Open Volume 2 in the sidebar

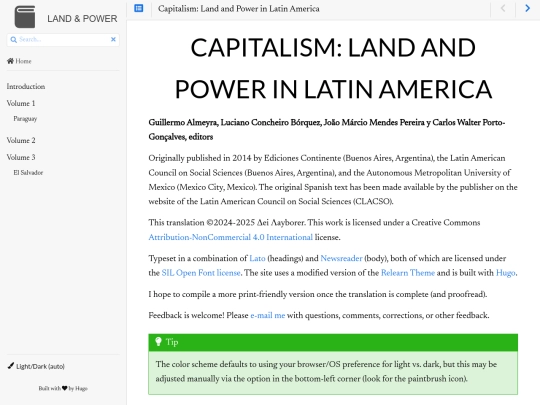(x=21, y=141)
